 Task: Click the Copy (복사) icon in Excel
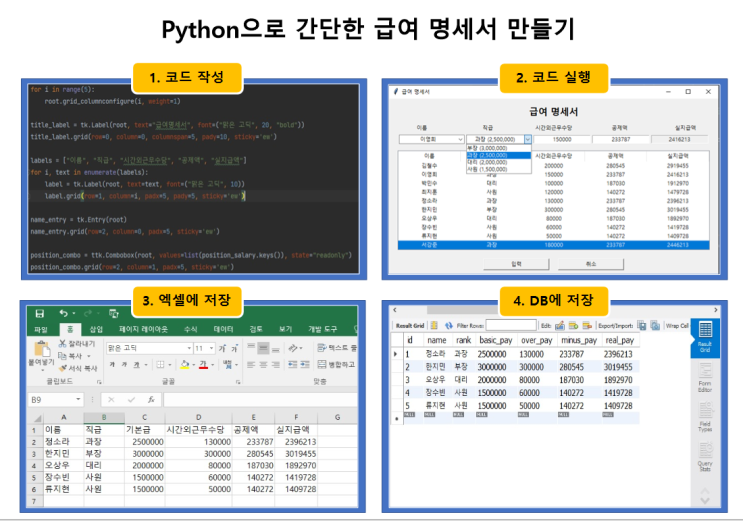62,356
